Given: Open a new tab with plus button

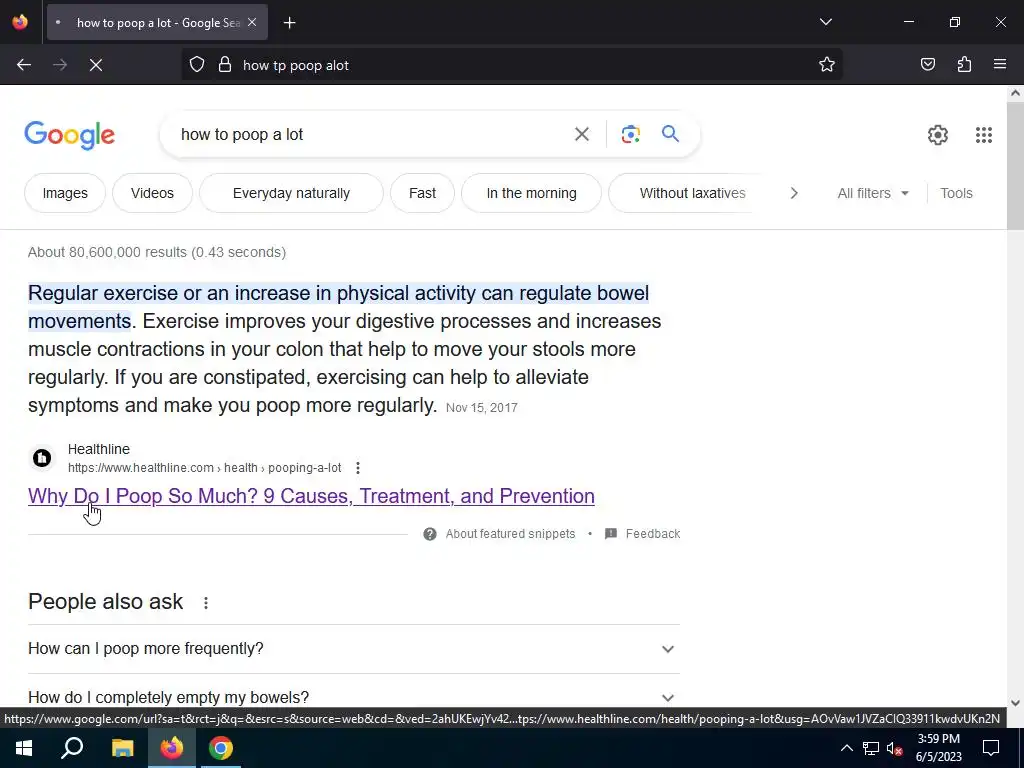Looking at the screenshot, I should click(x=289, y=23).
